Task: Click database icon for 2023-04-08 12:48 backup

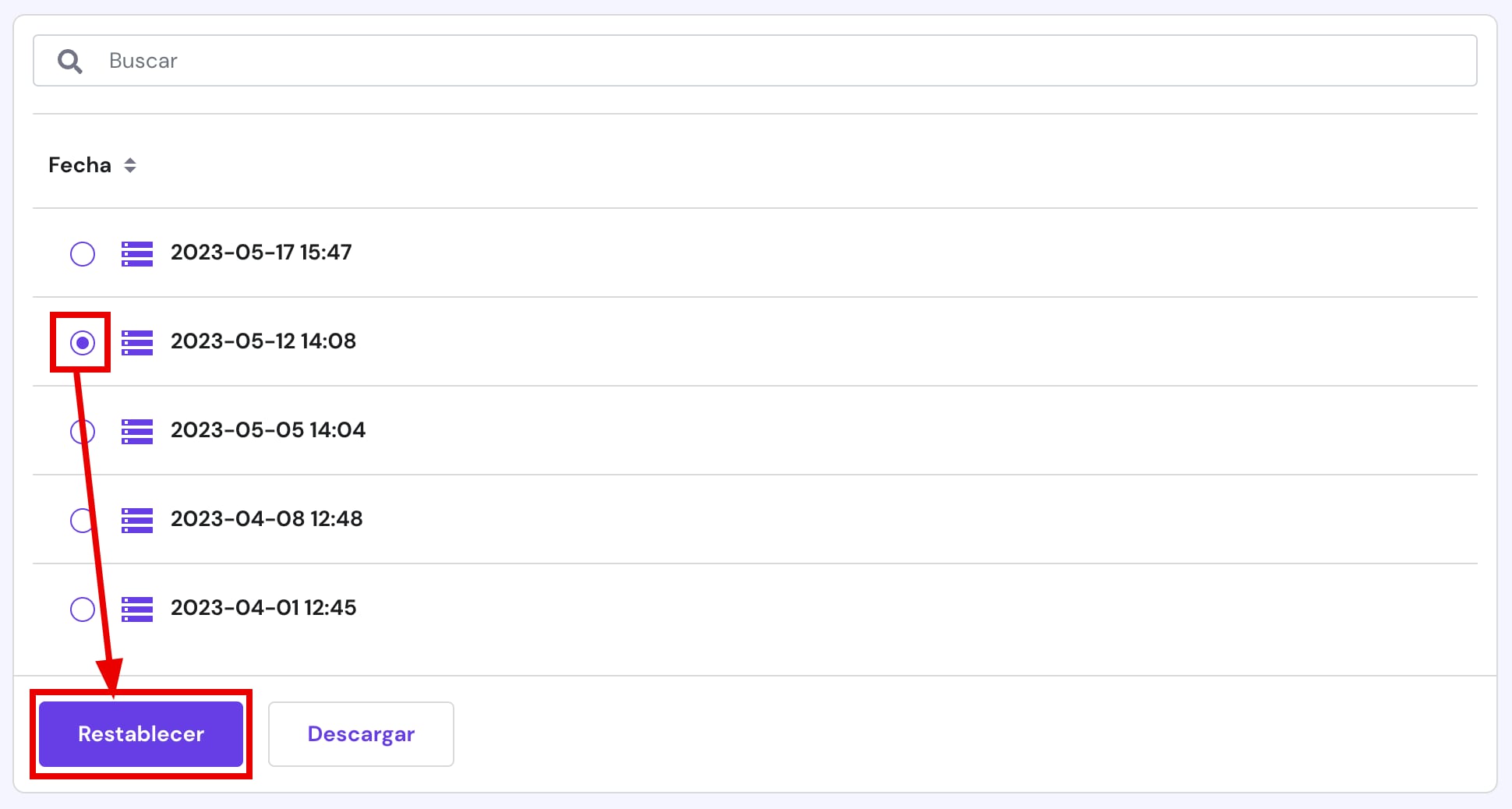Action: pyautogui.click(x=137, y=520)
